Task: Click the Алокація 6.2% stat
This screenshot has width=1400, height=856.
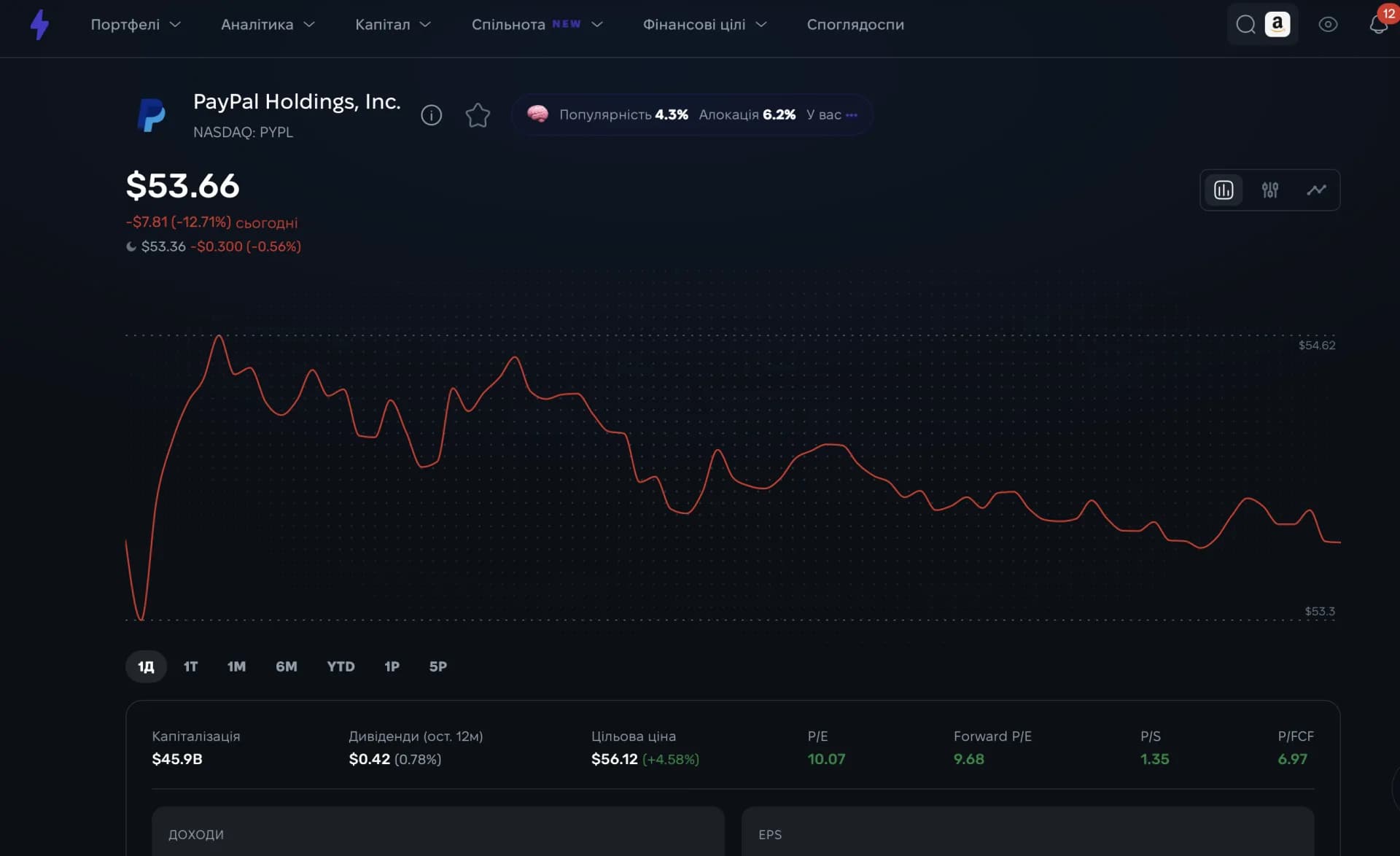Action: click(747, 114)
